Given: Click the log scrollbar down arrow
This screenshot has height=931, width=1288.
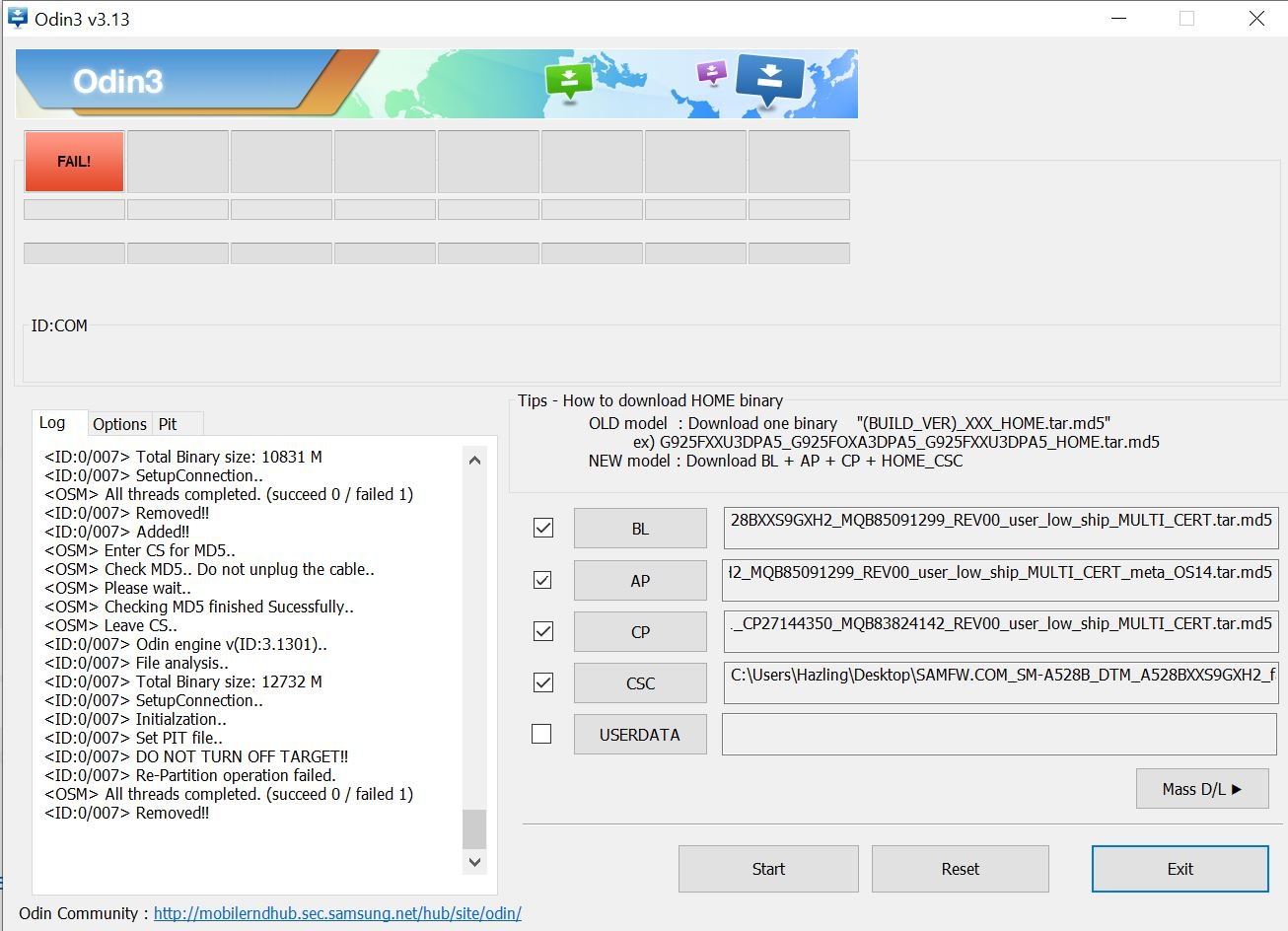Looking at the screenshot, I should pos(474,862).
